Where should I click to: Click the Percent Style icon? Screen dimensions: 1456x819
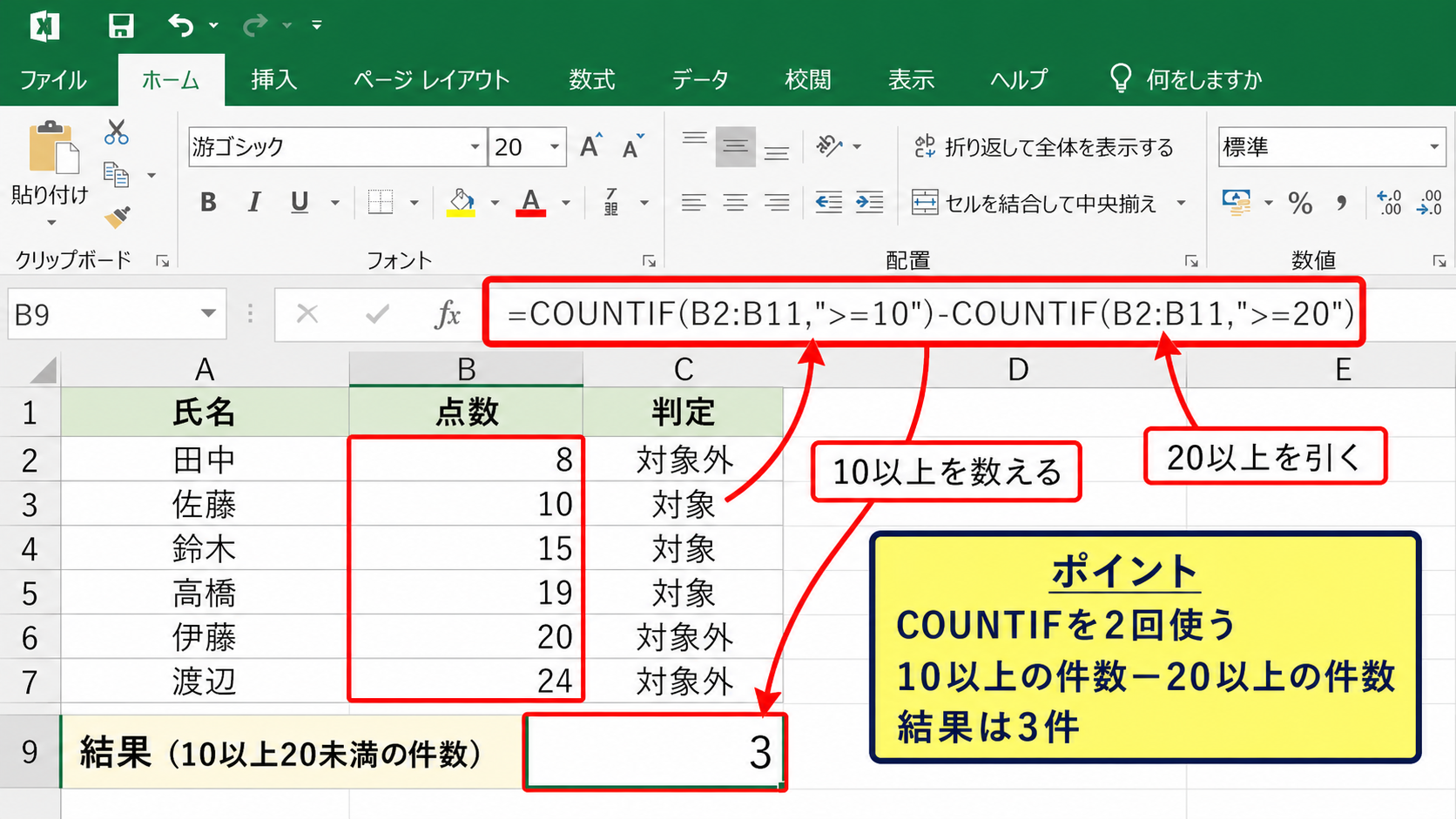pos(1300,203)
